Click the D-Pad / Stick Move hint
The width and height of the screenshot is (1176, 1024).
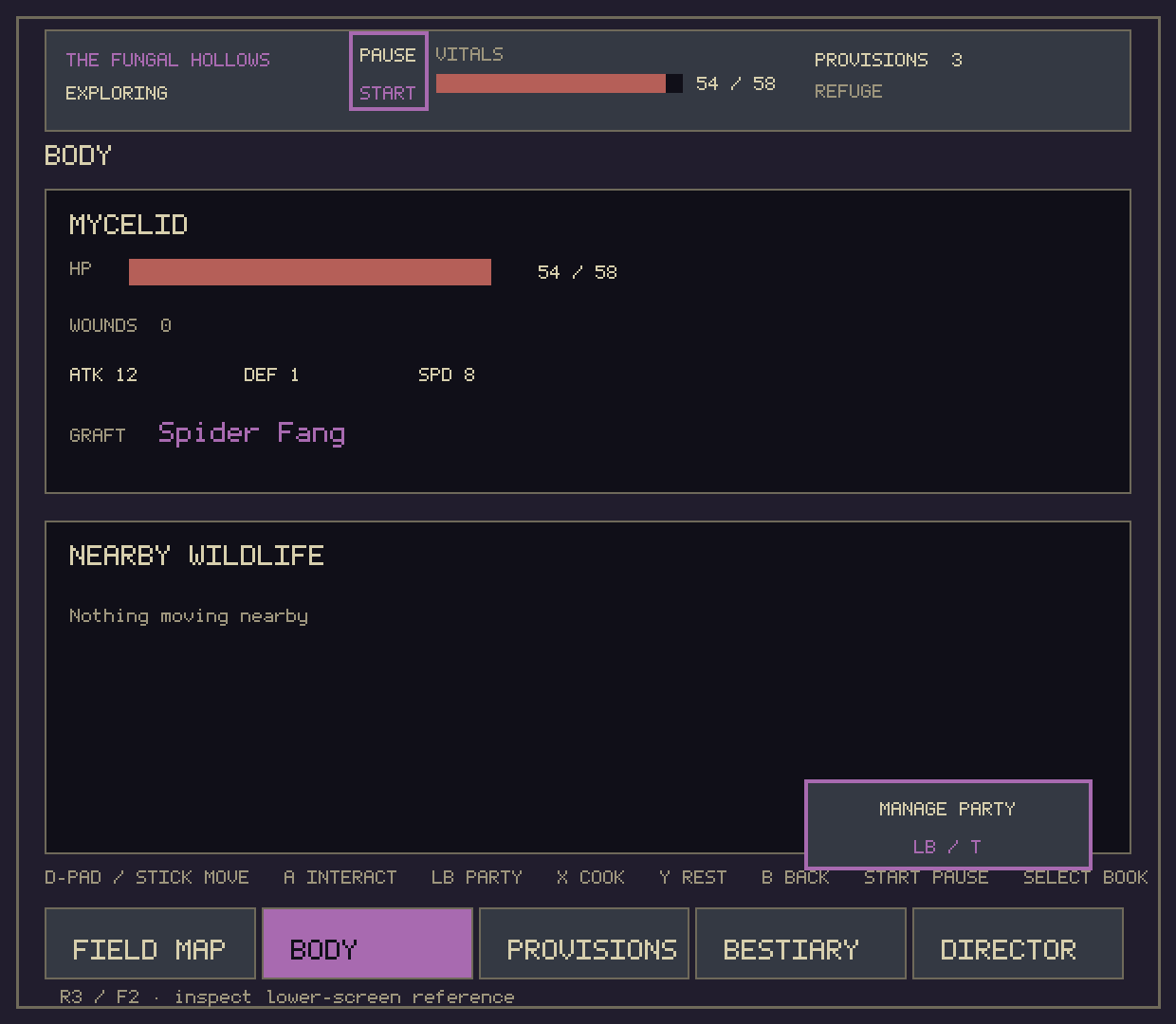click(x=147, y=877)
